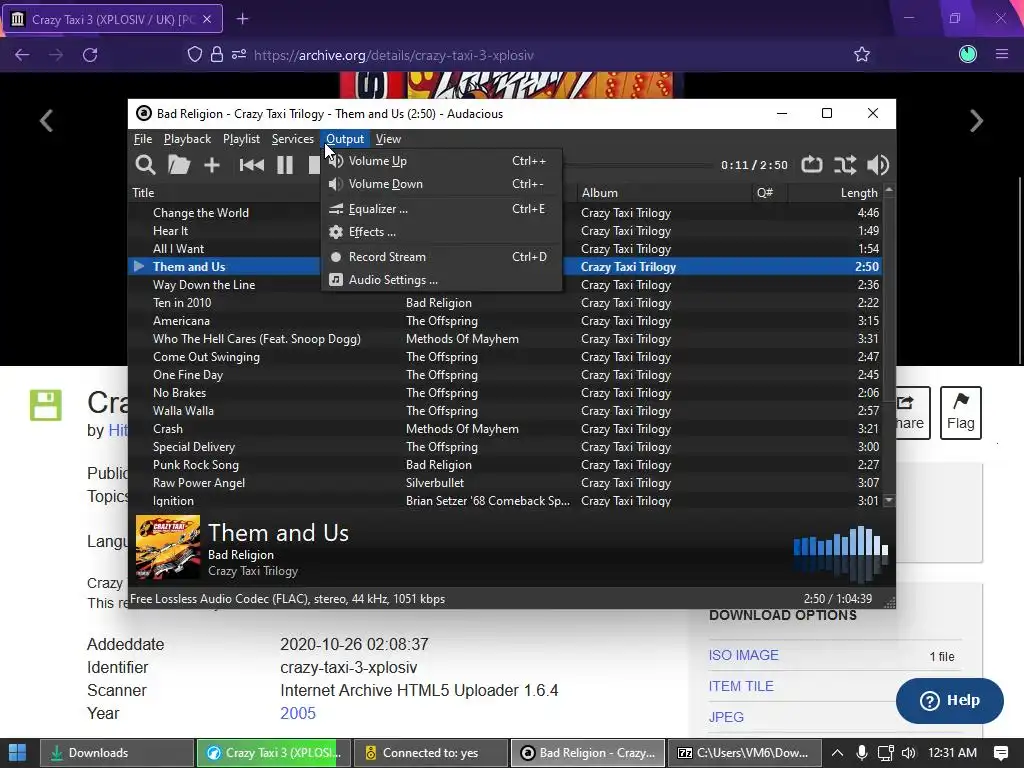Select the track All I Want
1024x768 pixels.
[x=178, y=249]
